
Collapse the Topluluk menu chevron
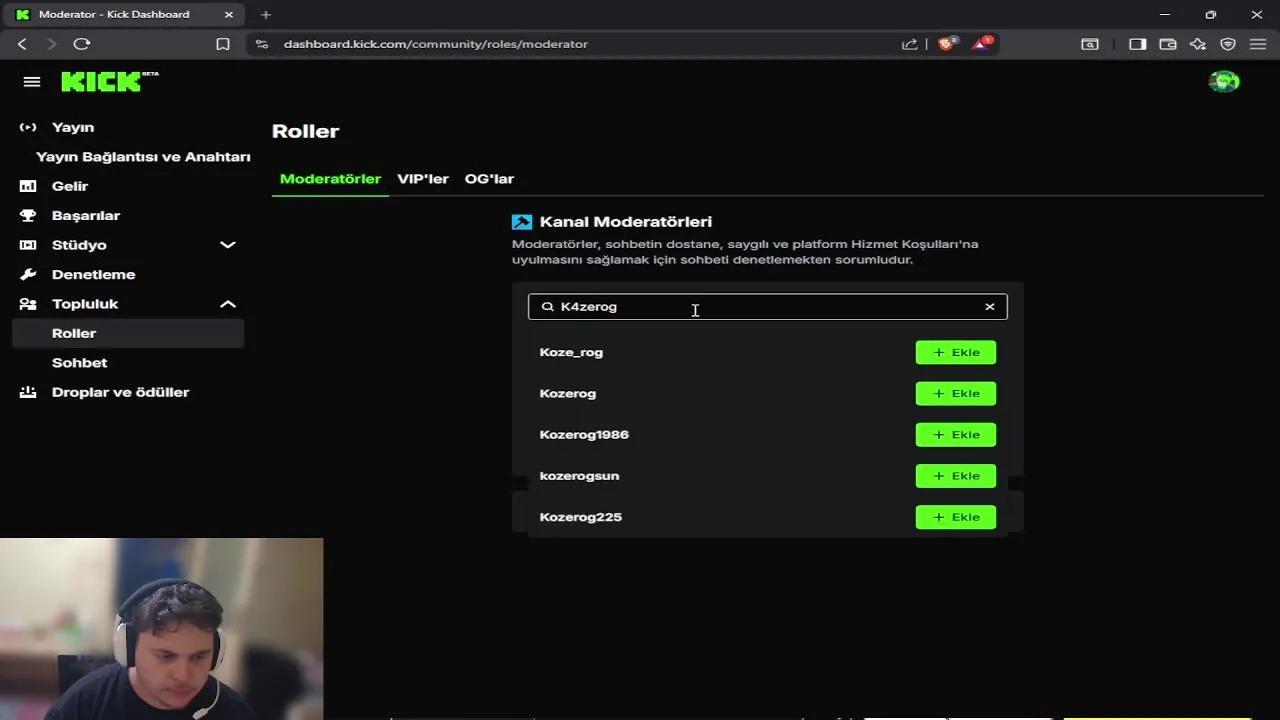point(228,304)
